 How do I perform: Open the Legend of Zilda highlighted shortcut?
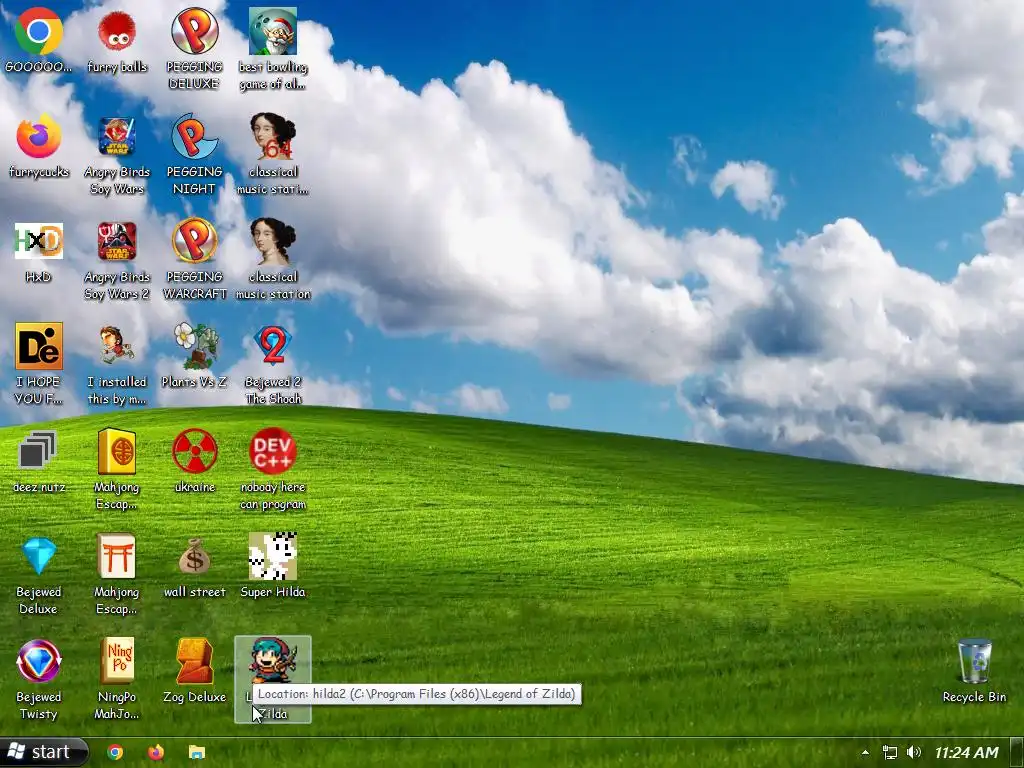pos(273,679)
